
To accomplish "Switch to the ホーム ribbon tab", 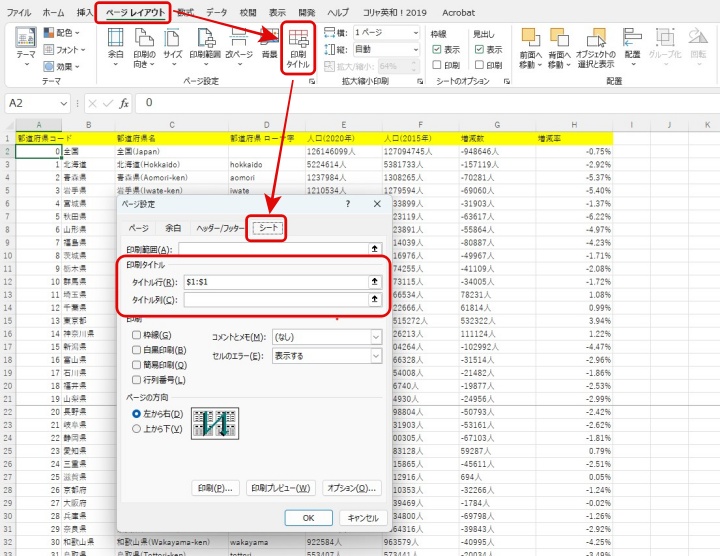I will [x=53, y=12].
